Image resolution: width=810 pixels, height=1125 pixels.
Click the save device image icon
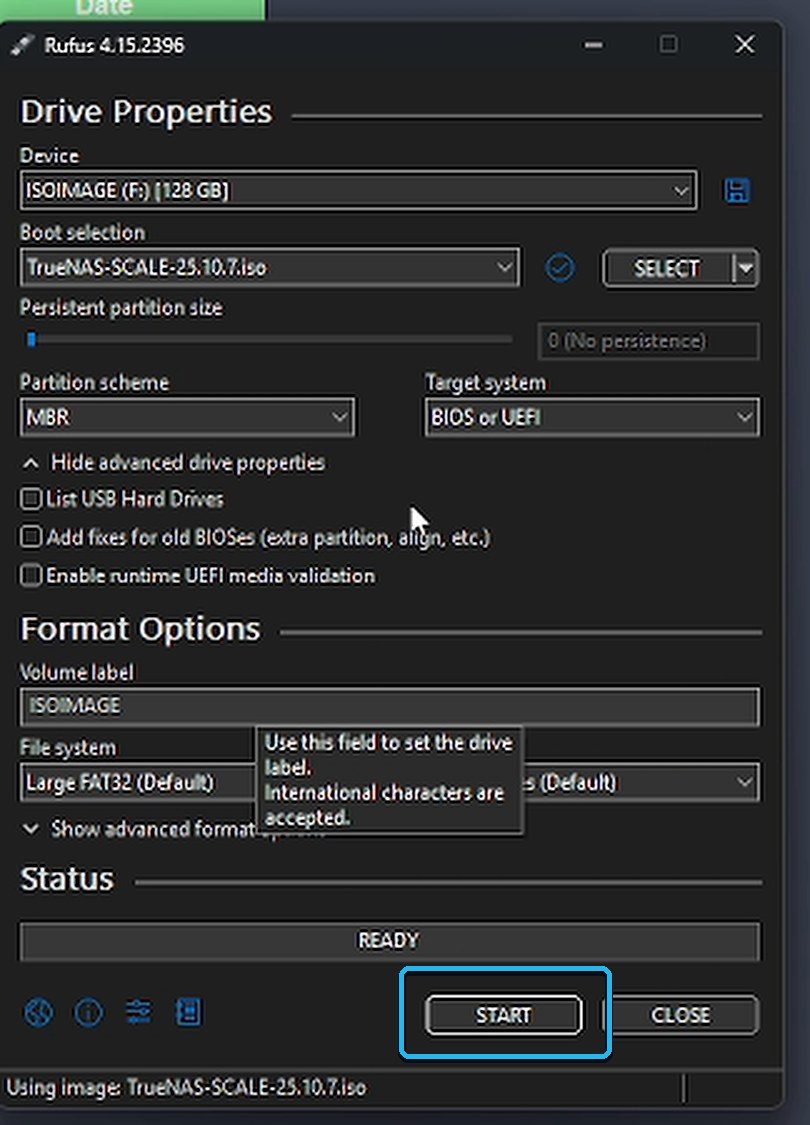[x=737, y=191]
